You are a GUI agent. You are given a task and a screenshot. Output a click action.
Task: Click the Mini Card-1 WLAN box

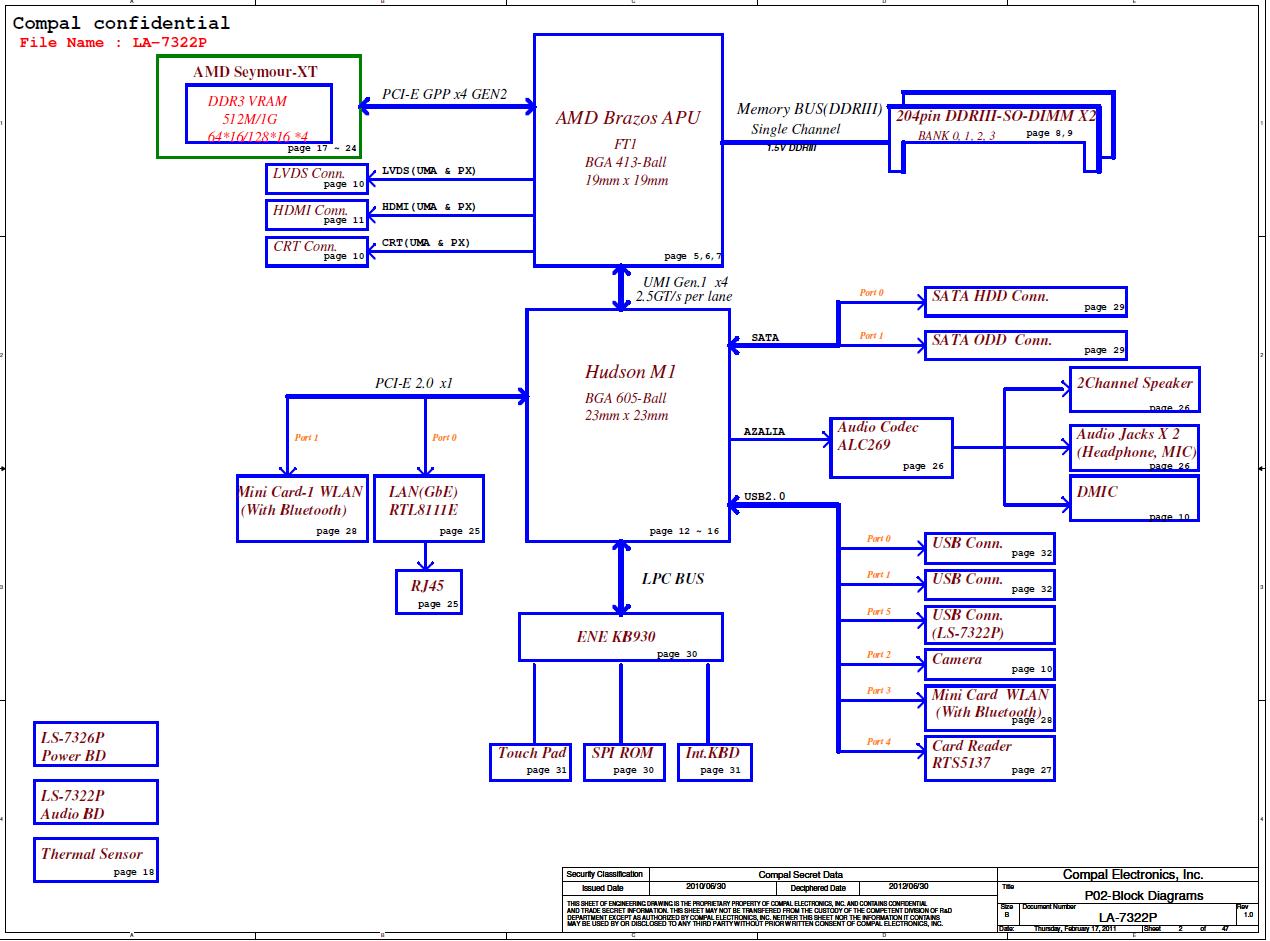click(x=302, y=509)
